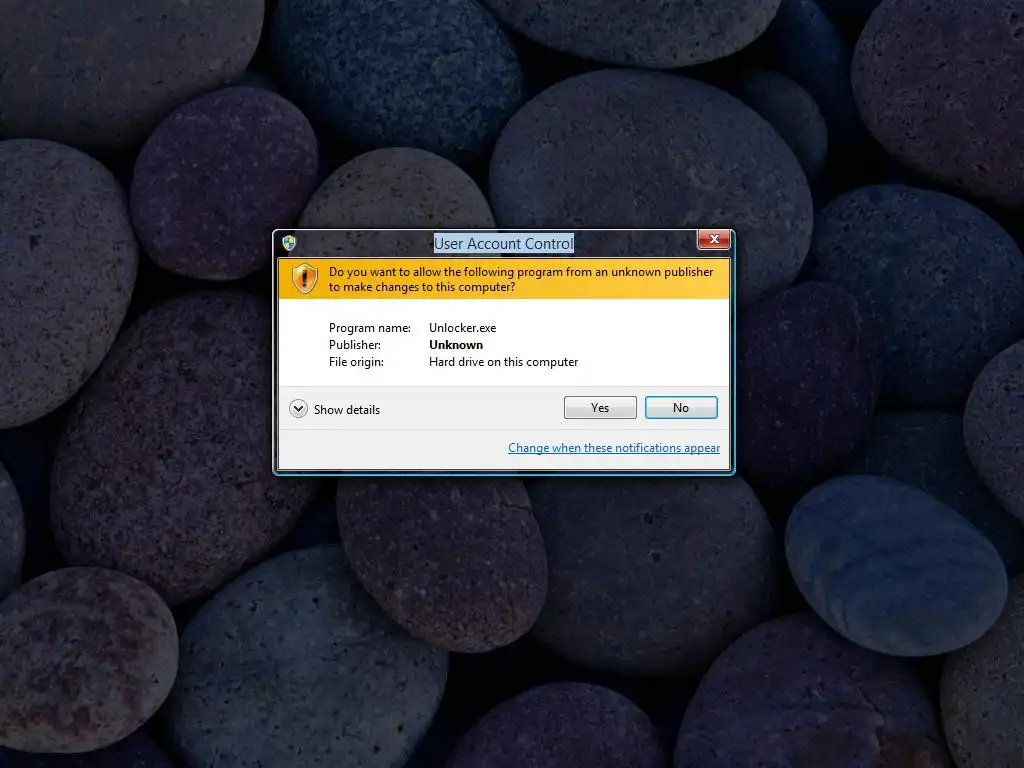Click program name 'Unlocker.exe'
1024x768 pixels.
pos(462,328)
